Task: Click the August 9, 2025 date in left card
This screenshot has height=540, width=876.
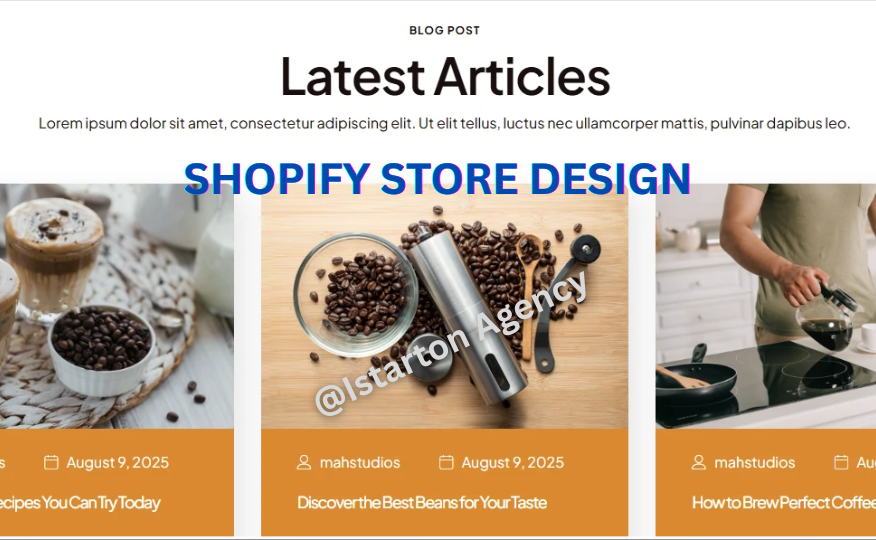Action: coord(117,462)
